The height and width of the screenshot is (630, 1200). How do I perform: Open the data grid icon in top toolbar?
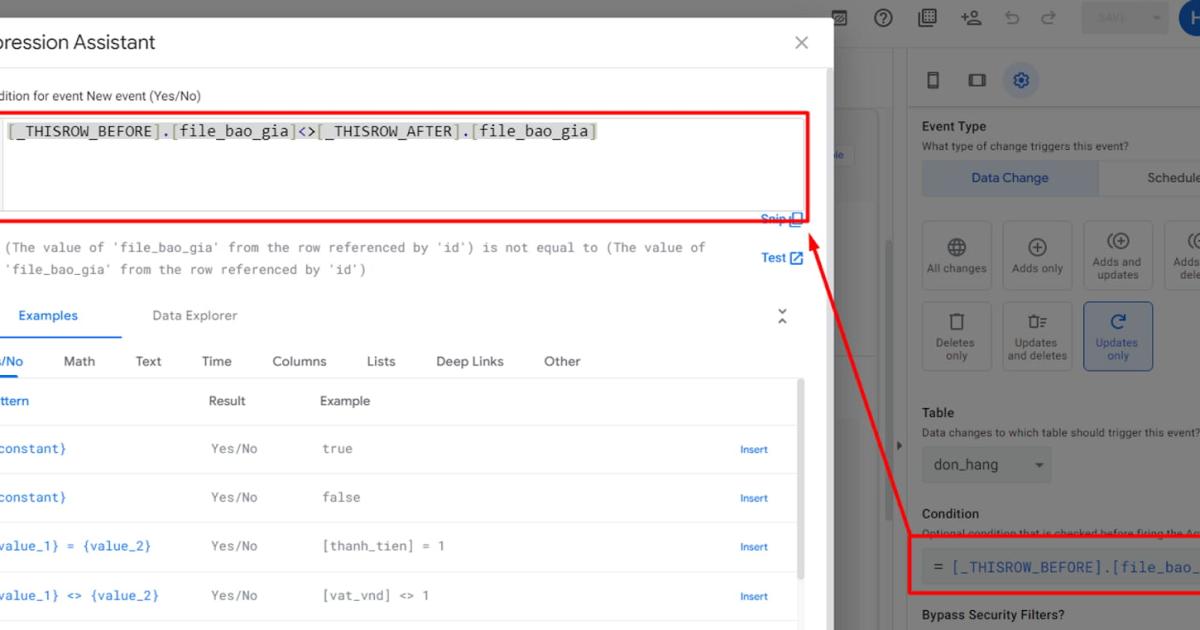point(927,18)
